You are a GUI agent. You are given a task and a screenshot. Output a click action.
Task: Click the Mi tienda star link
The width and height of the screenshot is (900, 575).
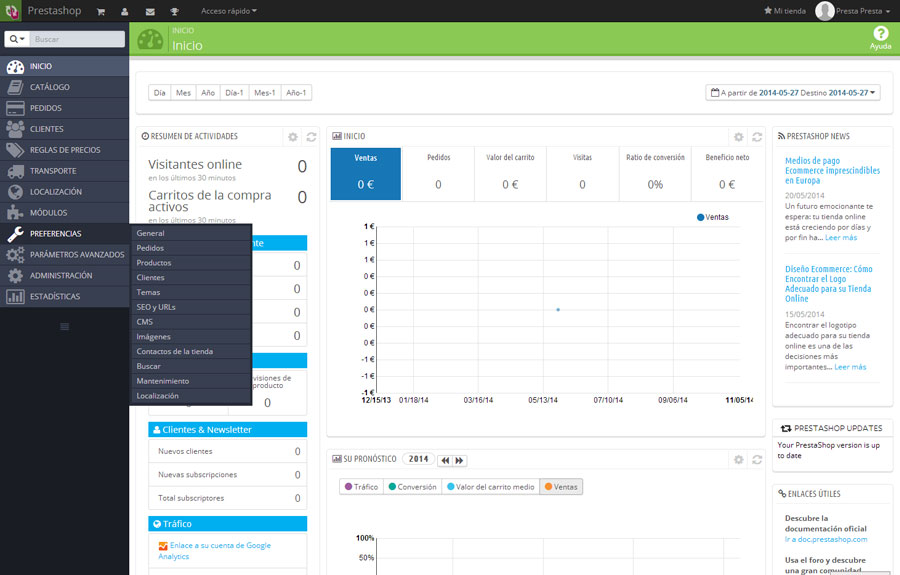point(785,11)
